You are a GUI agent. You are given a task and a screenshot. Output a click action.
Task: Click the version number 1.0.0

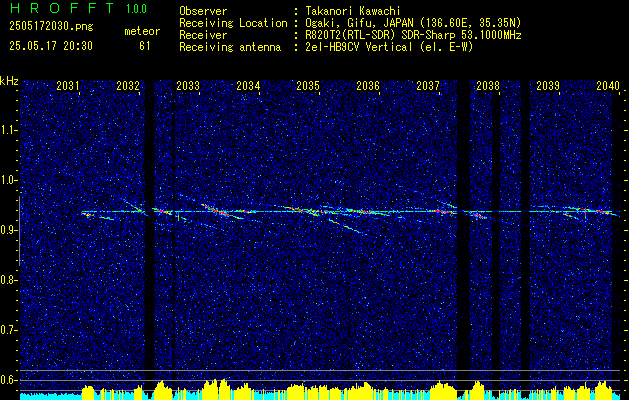[x=136, y=9]
